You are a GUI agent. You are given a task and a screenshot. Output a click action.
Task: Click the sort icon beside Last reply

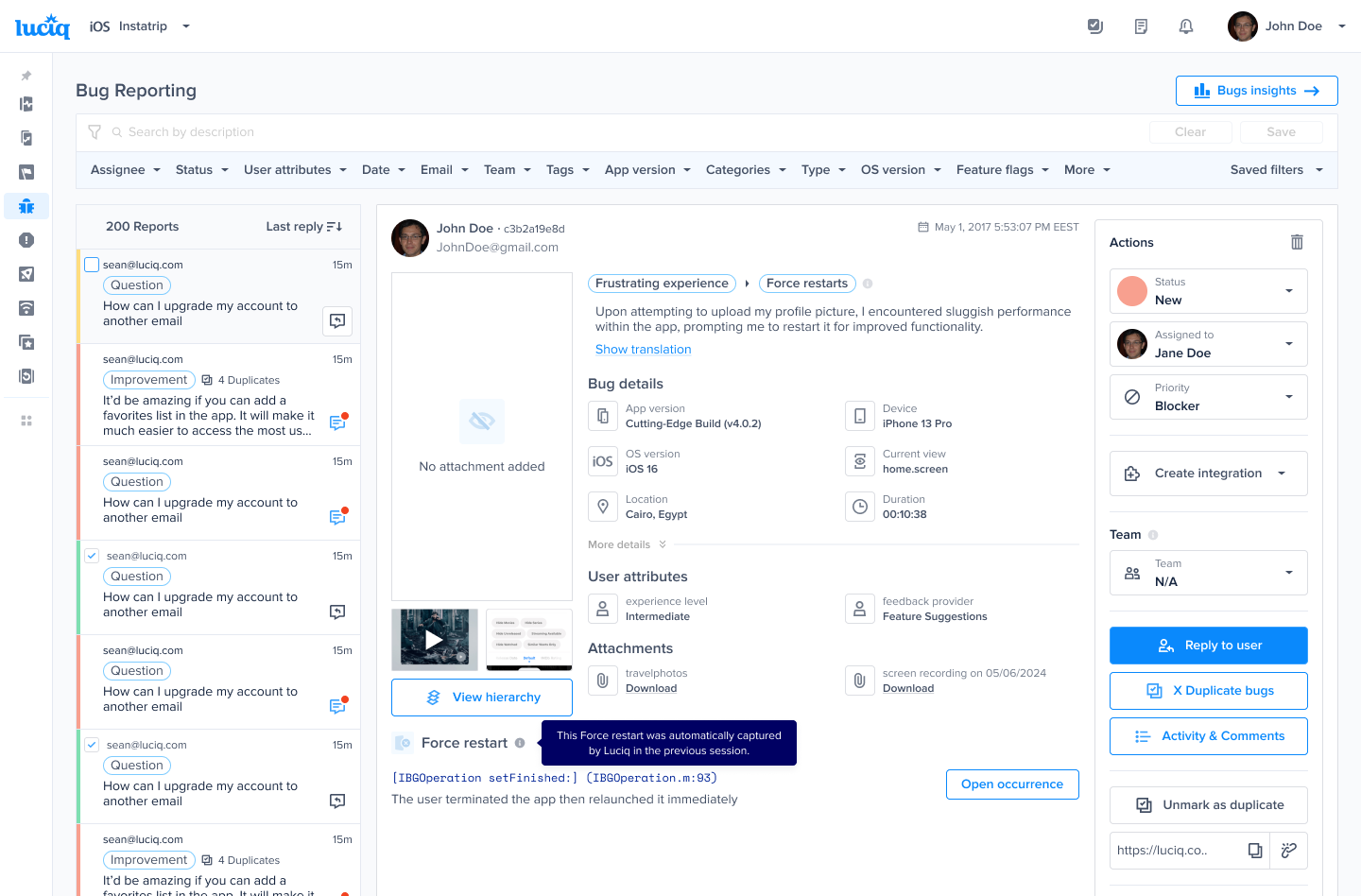[x=334, y=227]
